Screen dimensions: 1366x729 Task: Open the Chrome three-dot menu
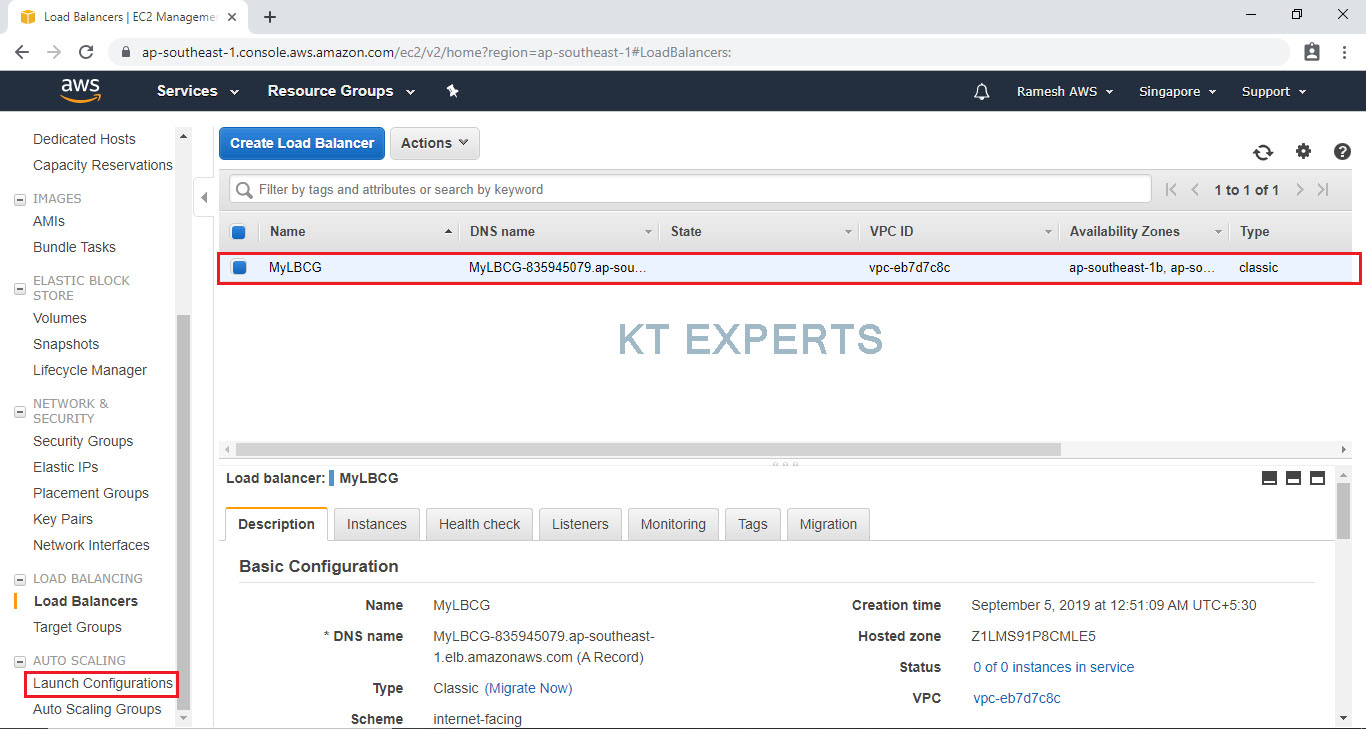[x=1344, y=52]
